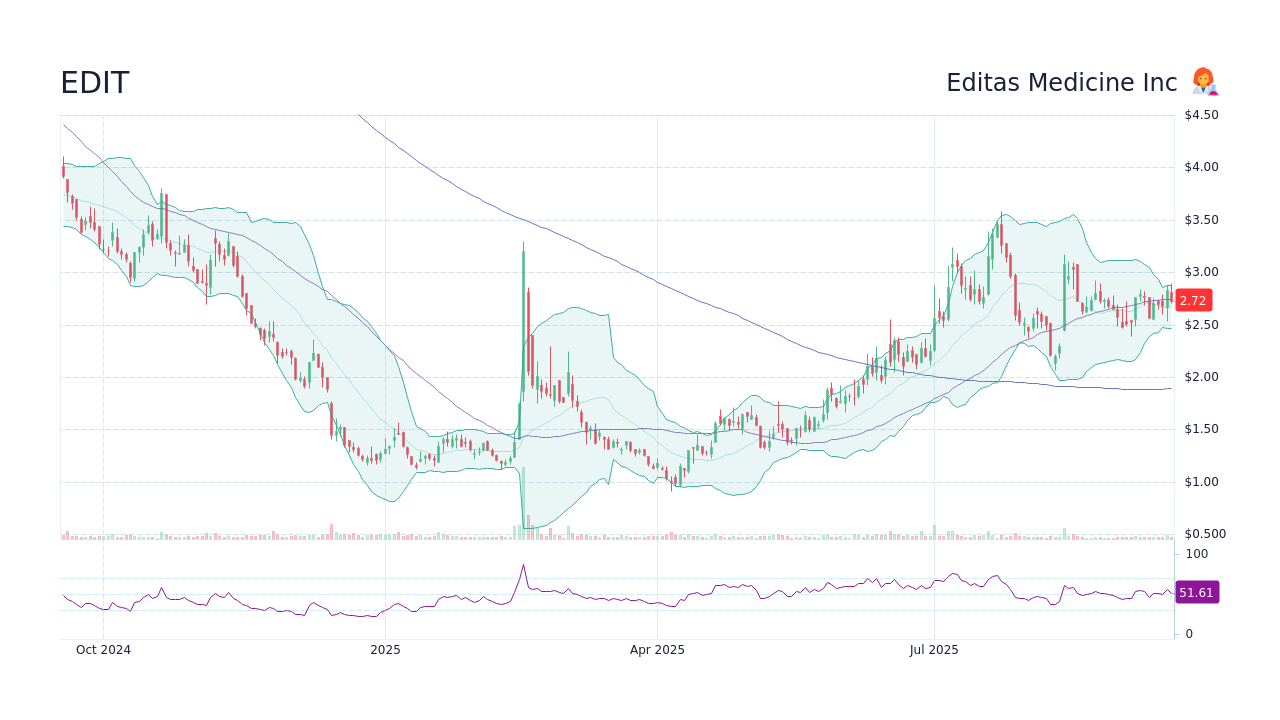The image size is (1280, 720).
Task: Click the RSI peak in the indicator panel
Action: [523, 566]
